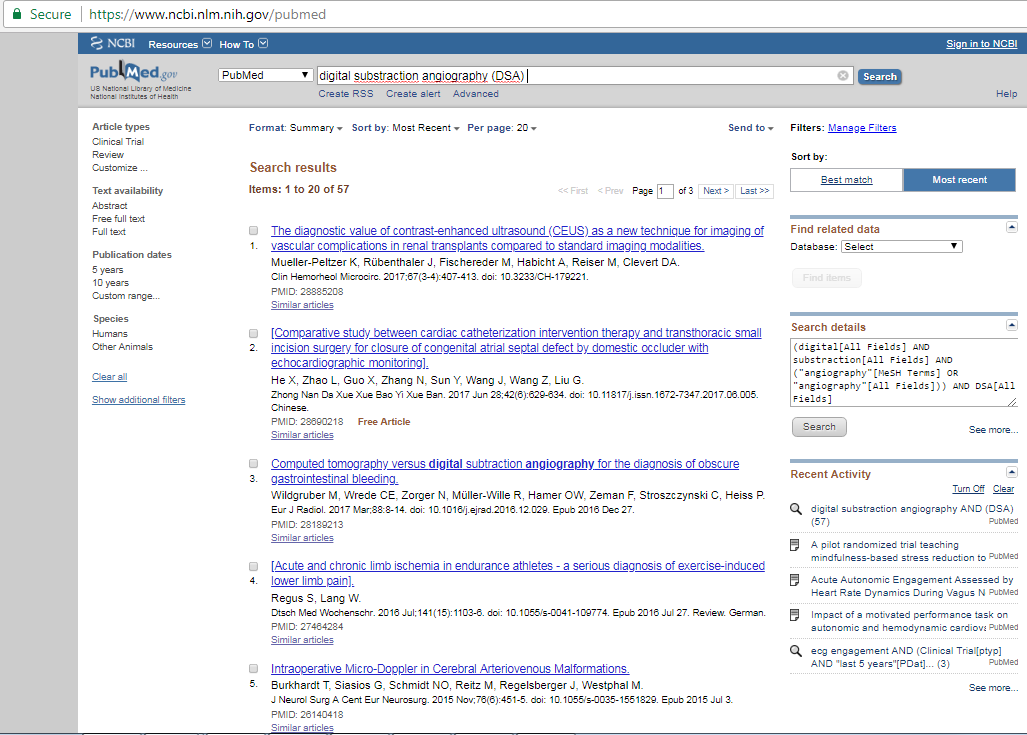Tick checkbox for the gastrointestinal bleeding article

tap(254, 464)
